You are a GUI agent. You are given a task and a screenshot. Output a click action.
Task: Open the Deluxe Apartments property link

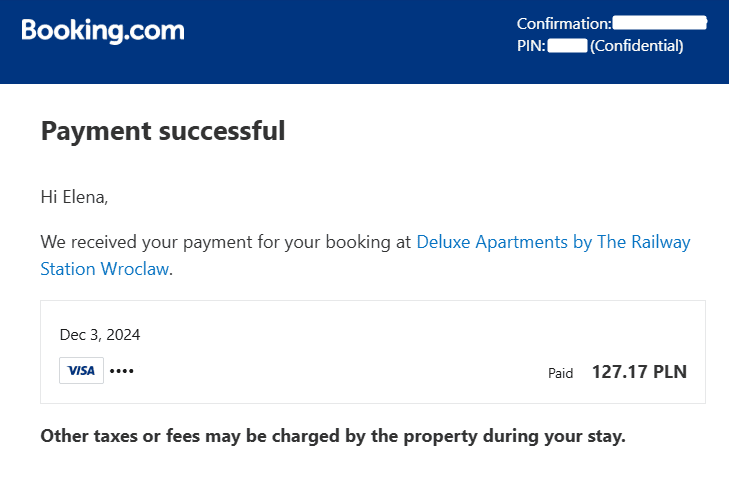coord(553,242)
